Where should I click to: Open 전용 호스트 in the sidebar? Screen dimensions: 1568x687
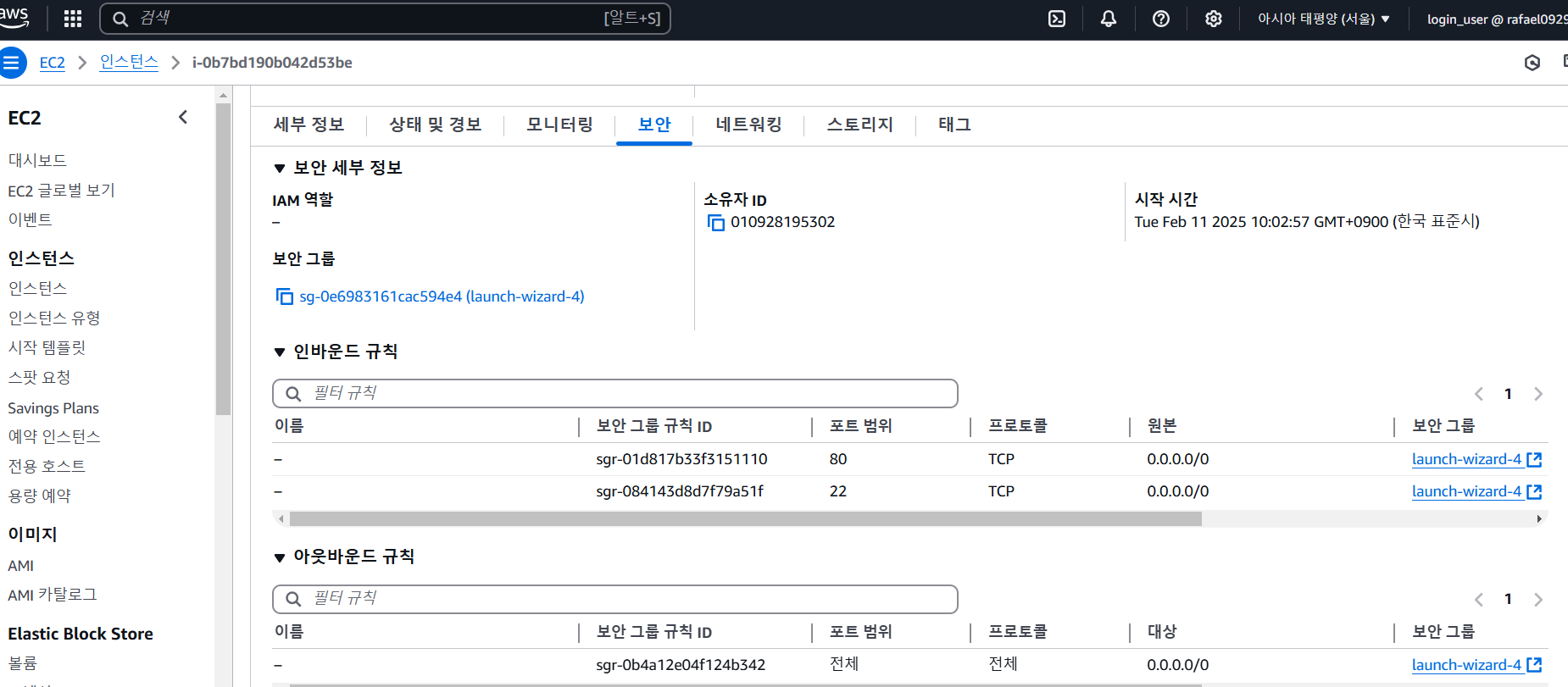pos(47,467)
